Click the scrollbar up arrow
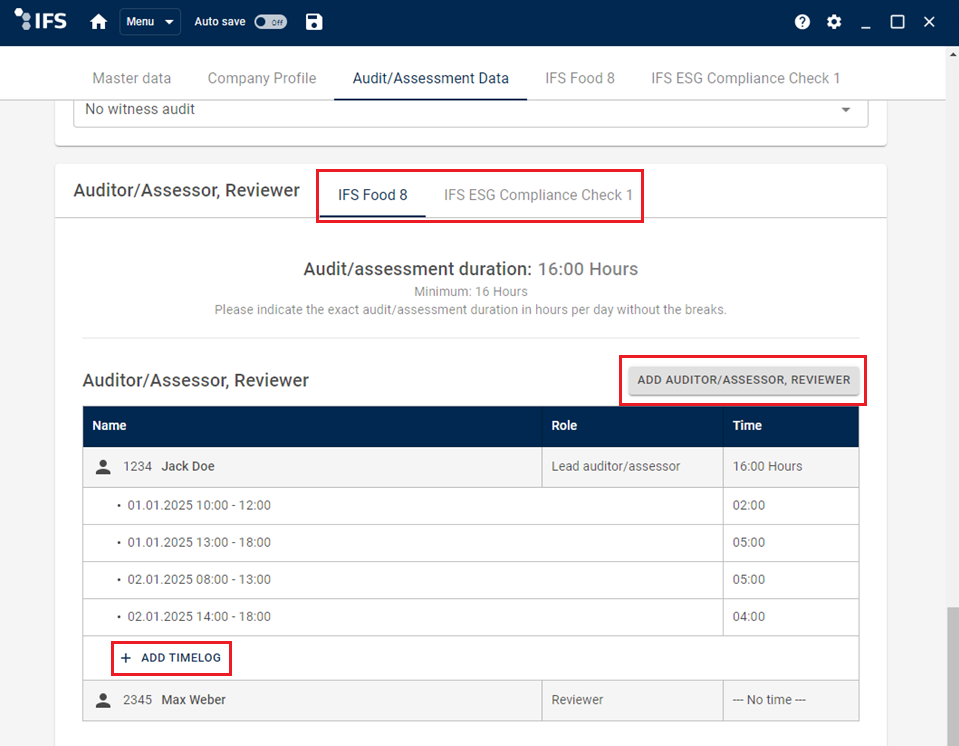This screenshot has width=959, height=746. point(953,54)
